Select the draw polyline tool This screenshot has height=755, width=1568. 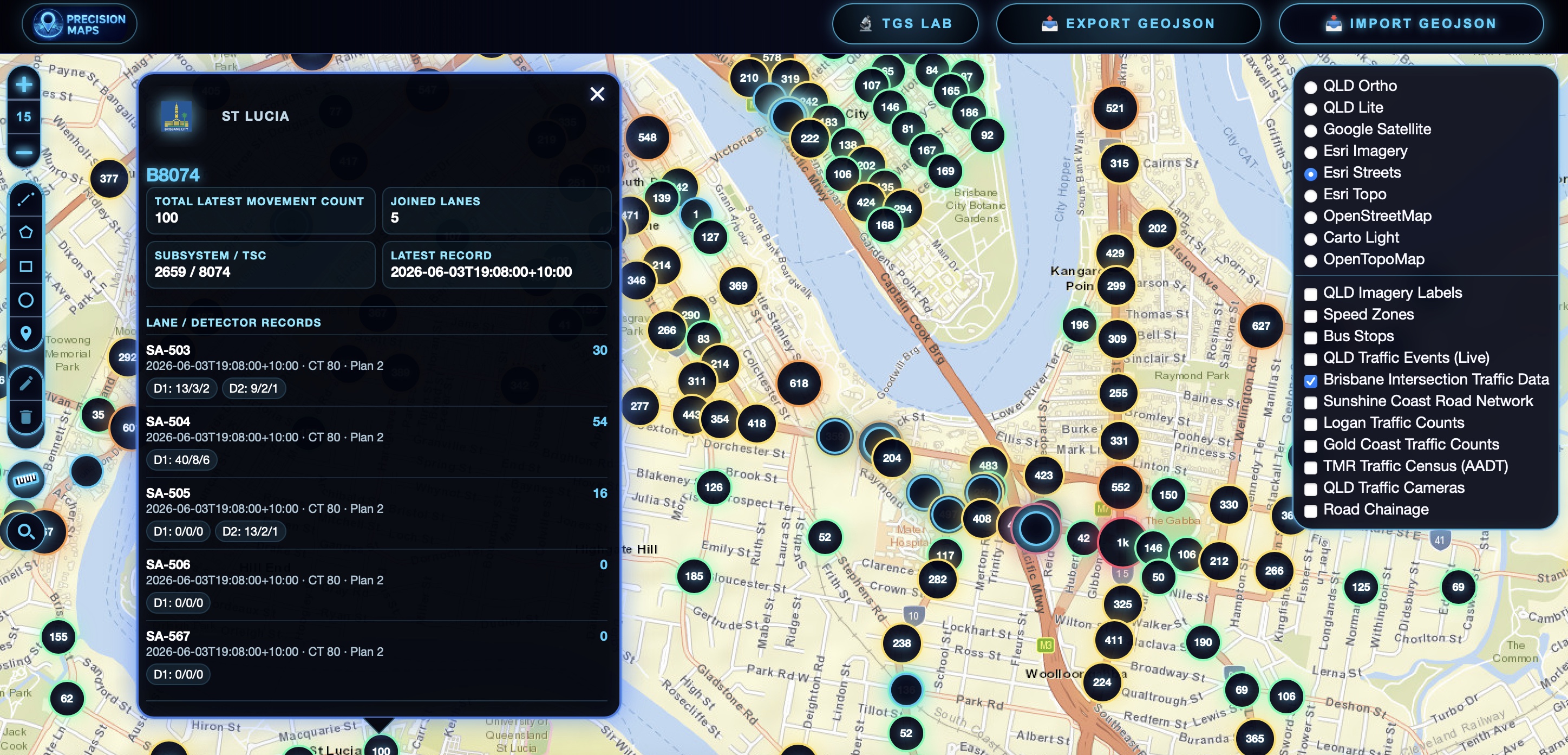tap(25, 199)
